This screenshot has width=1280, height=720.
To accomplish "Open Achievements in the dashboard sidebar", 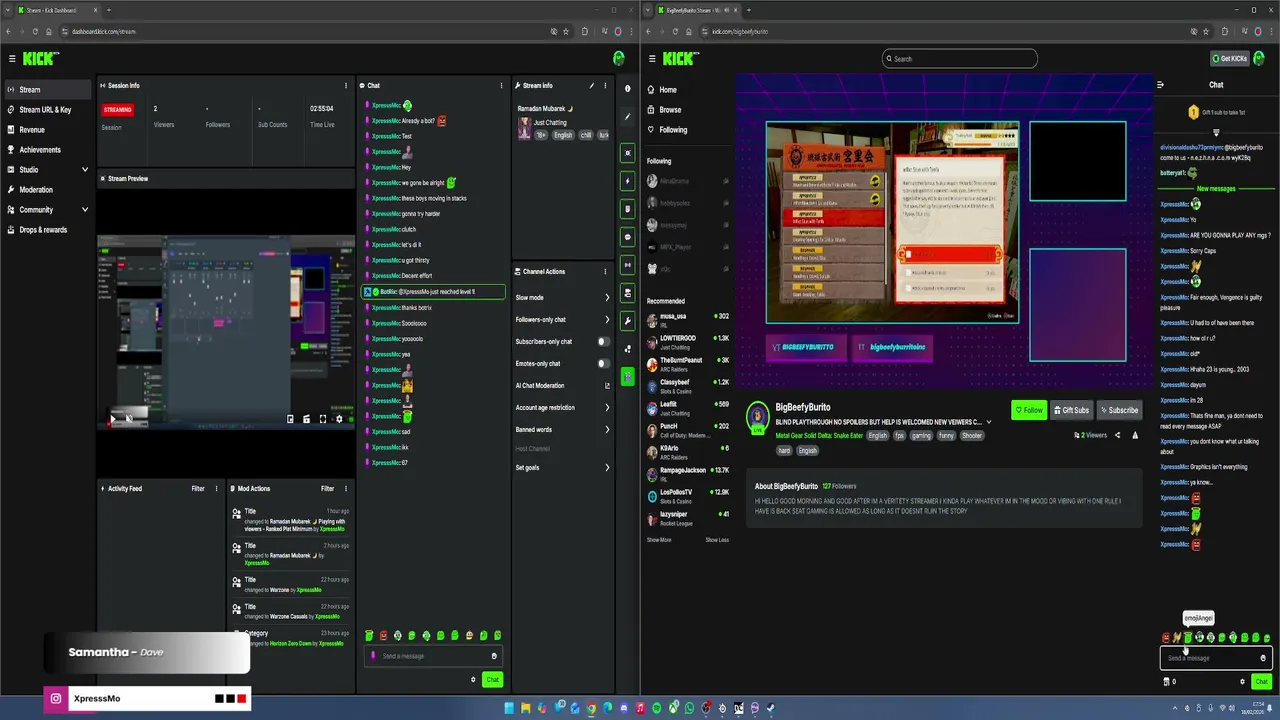I will coord(47,150).
